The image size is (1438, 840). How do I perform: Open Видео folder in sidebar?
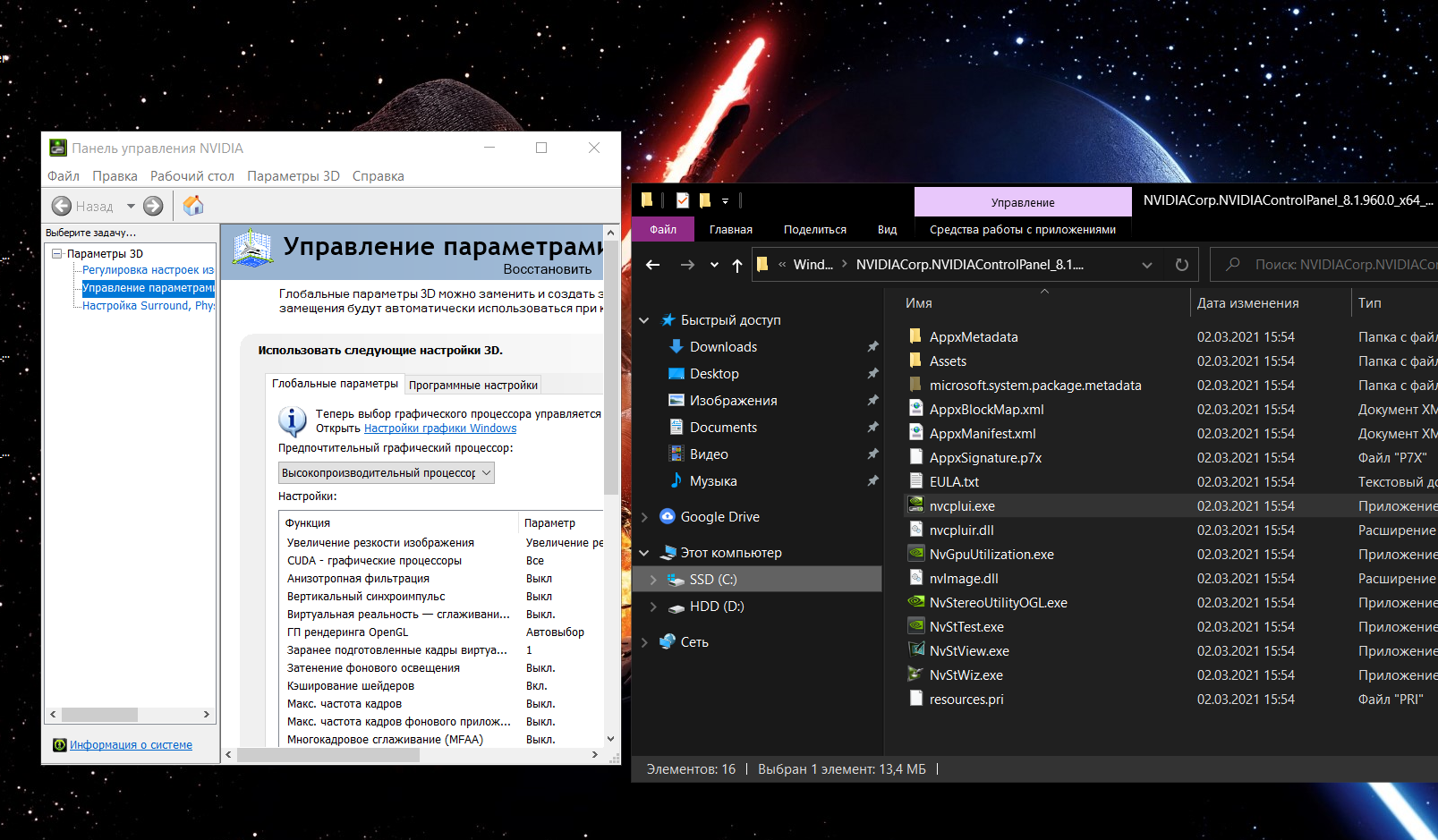coord(709,454)
